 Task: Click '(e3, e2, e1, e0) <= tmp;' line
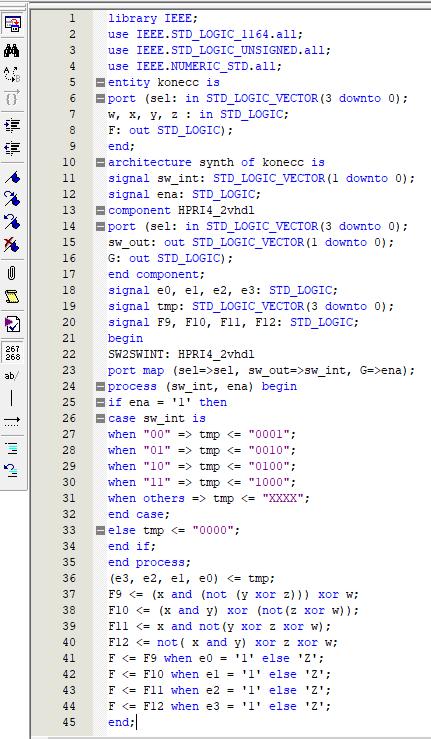click(191, 578)
